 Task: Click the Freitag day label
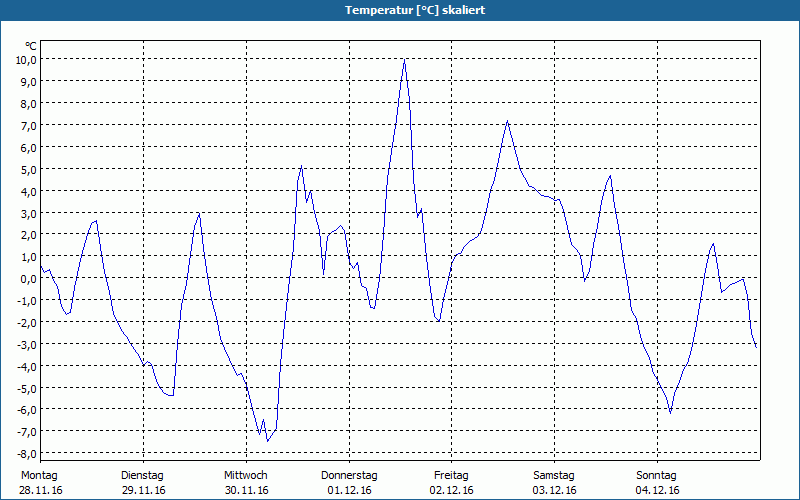pos(452,476)
